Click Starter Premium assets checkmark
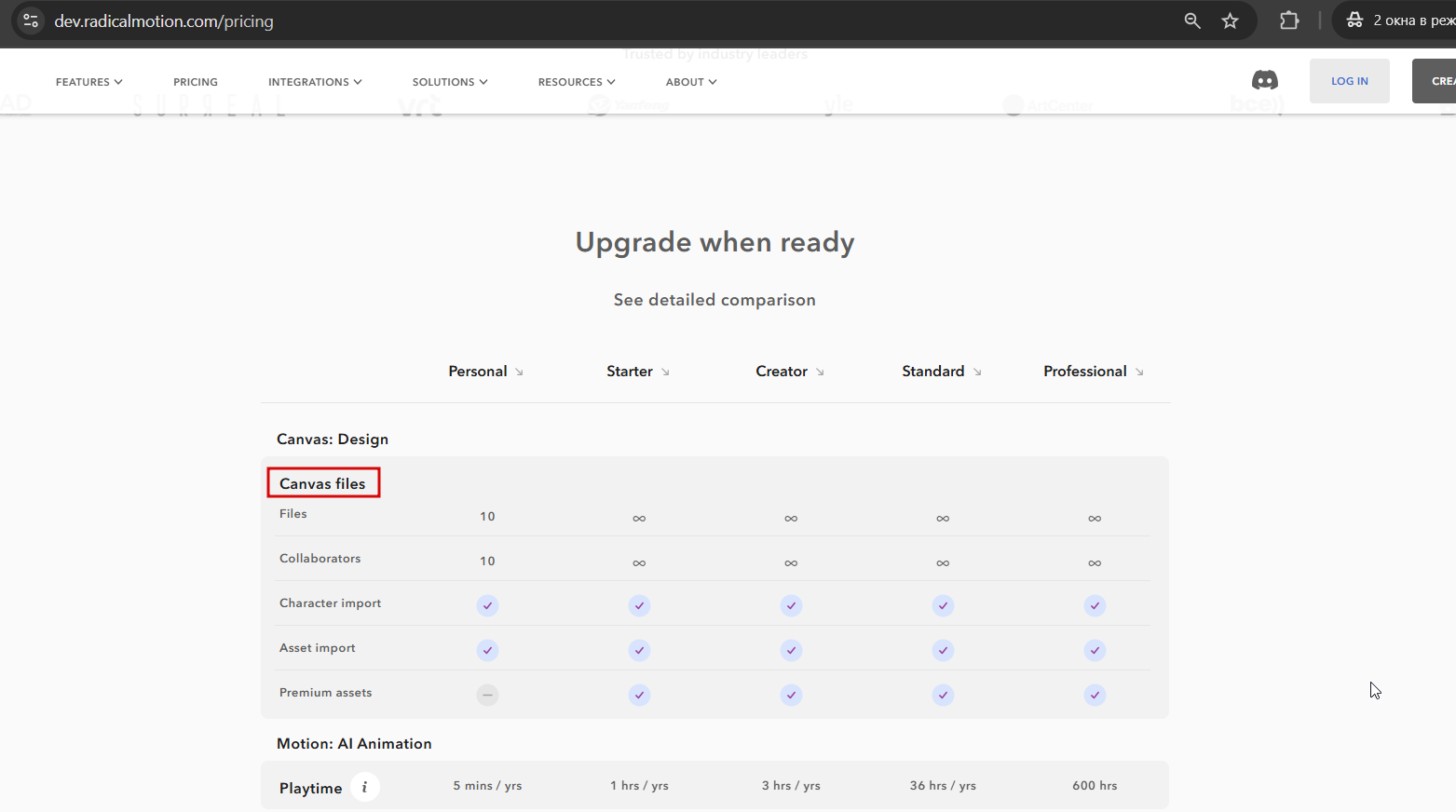 [639, 695]
